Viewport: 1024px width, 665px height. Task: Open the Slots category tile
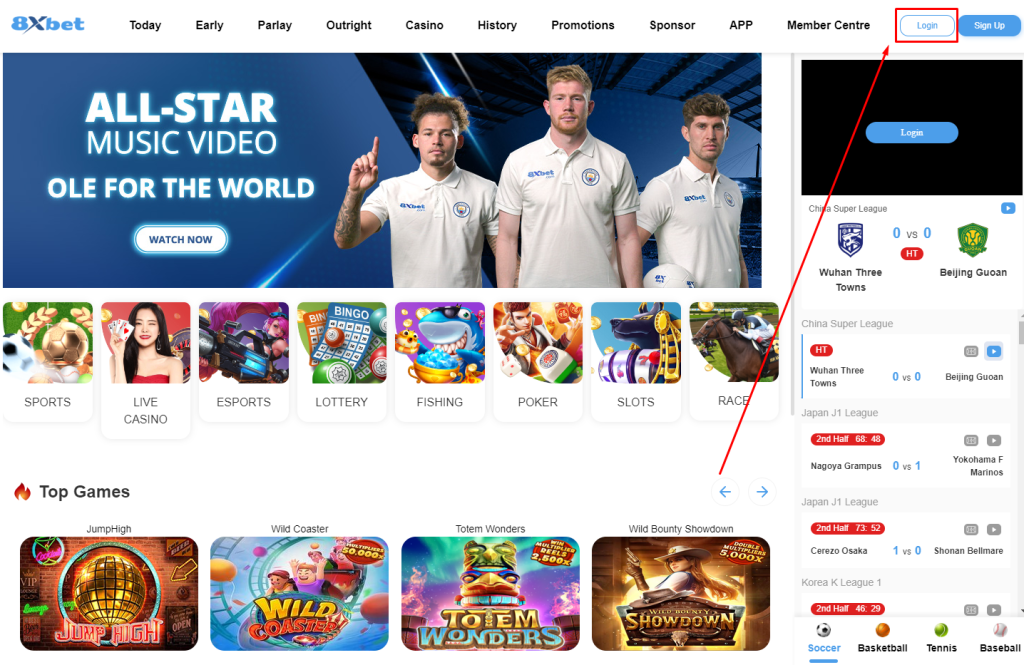635,361
